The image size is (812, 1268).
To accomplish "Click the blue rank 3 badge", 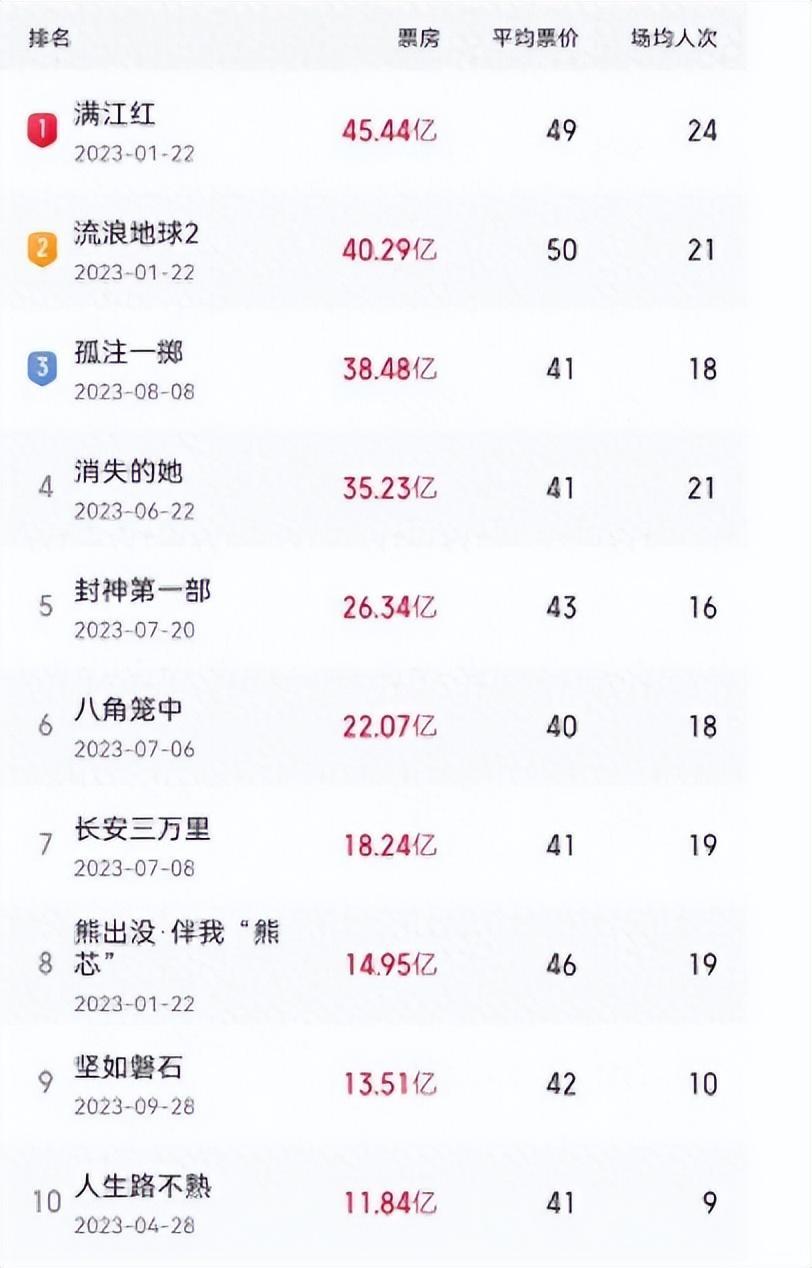I will click(41, 368).
